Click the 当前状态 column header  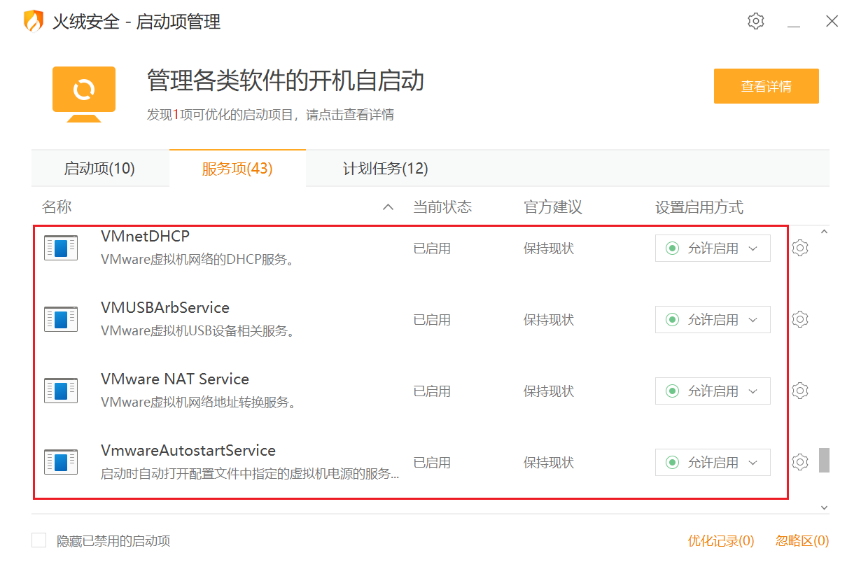point(442,207)
